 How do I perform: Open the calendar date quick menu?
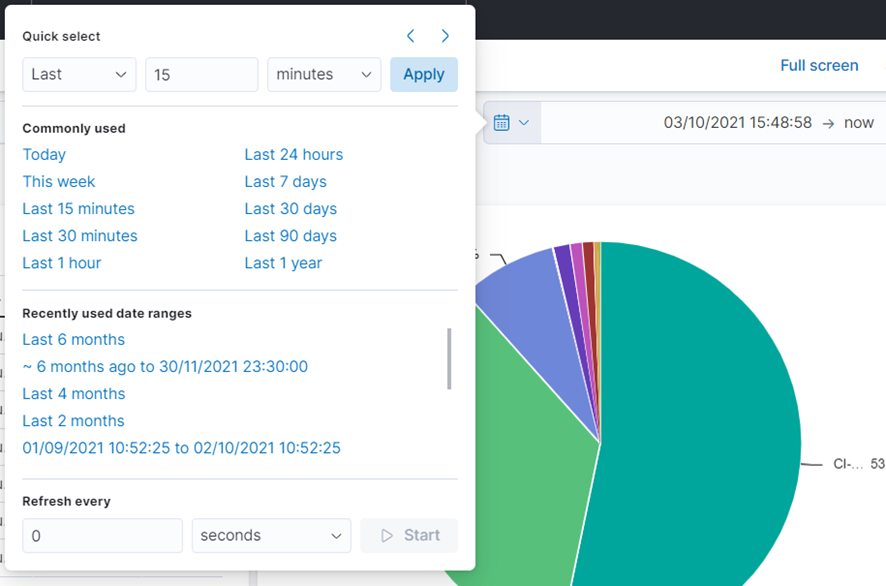(511, 123)
